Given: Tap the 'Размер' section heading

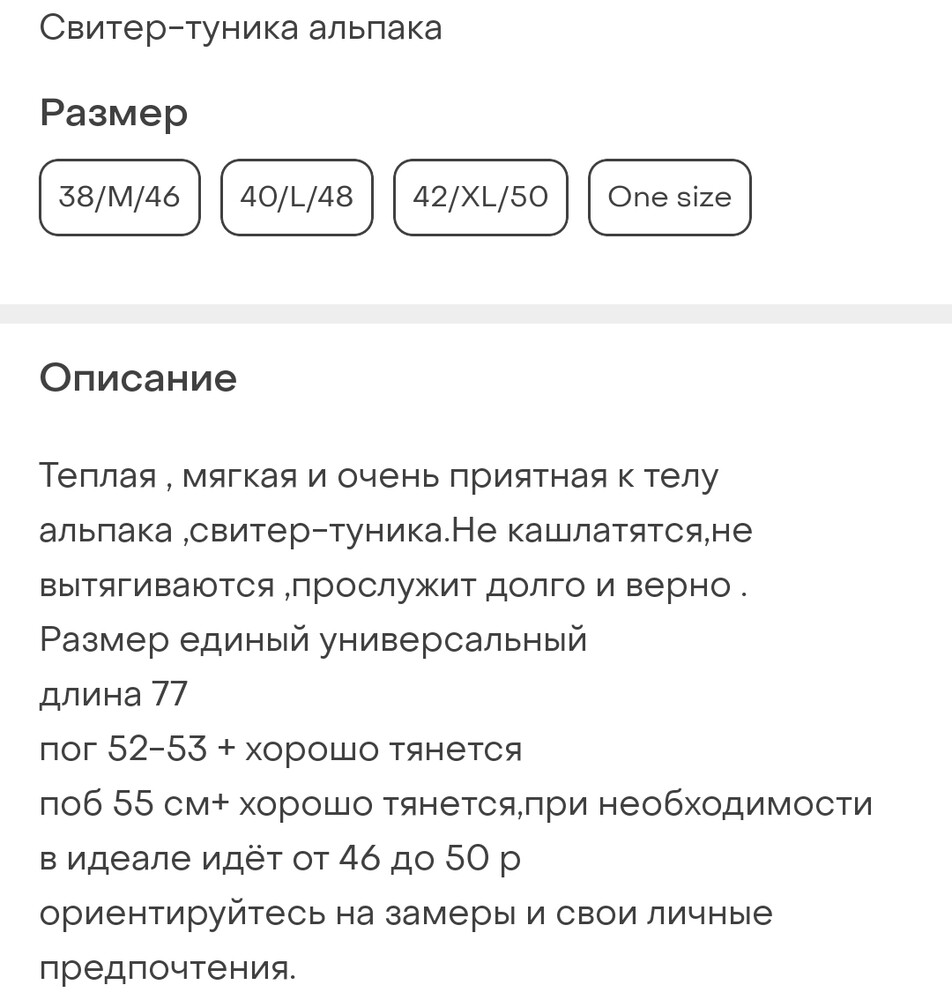Looking at the screenshot, I should point(114,113).
